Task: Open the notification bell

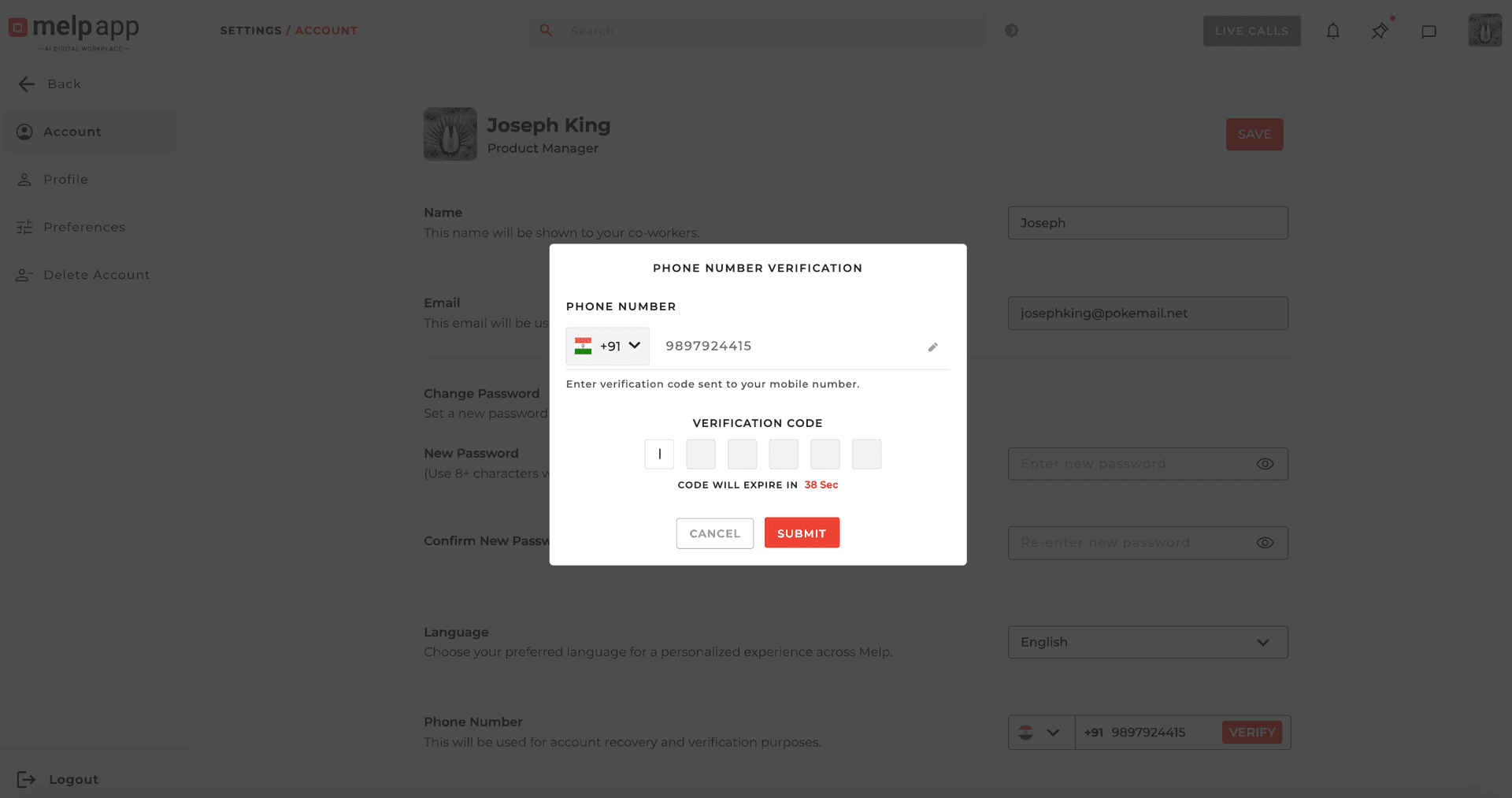Action: coord(1333,31)
